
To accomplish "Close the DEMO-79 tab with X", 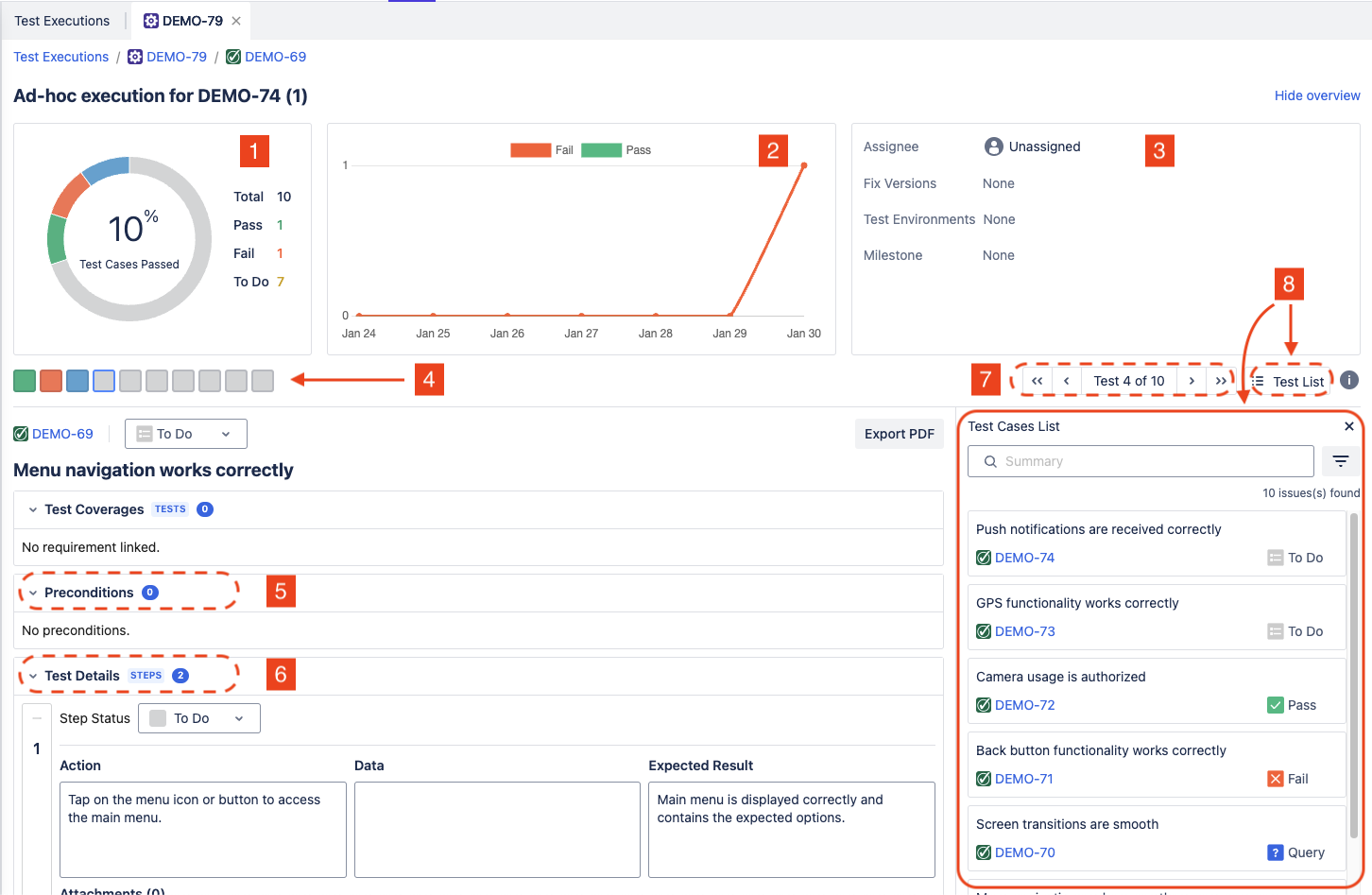I will click(x=236, y=21).
